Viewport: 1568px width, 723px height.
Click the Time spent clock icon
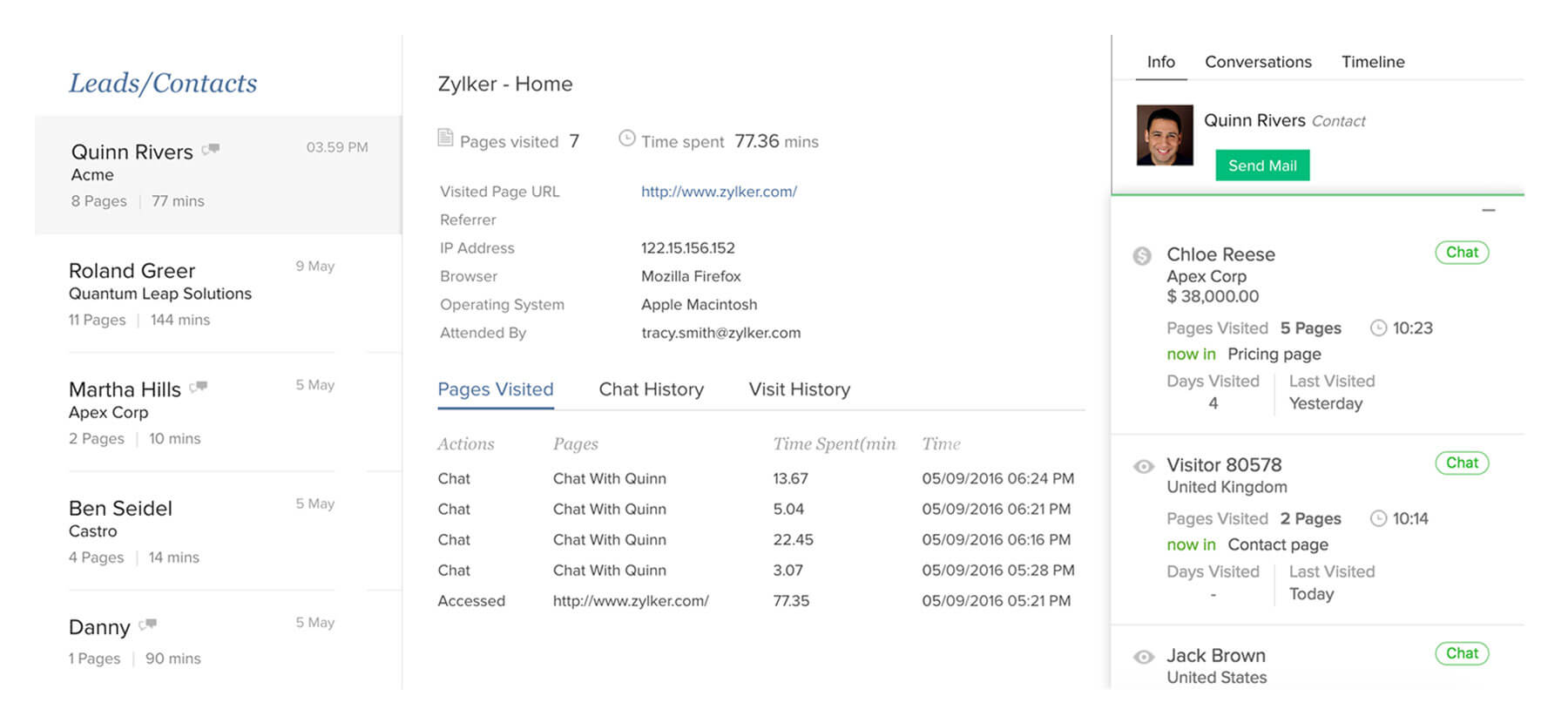pyautogui.click(x=626, y=138)
